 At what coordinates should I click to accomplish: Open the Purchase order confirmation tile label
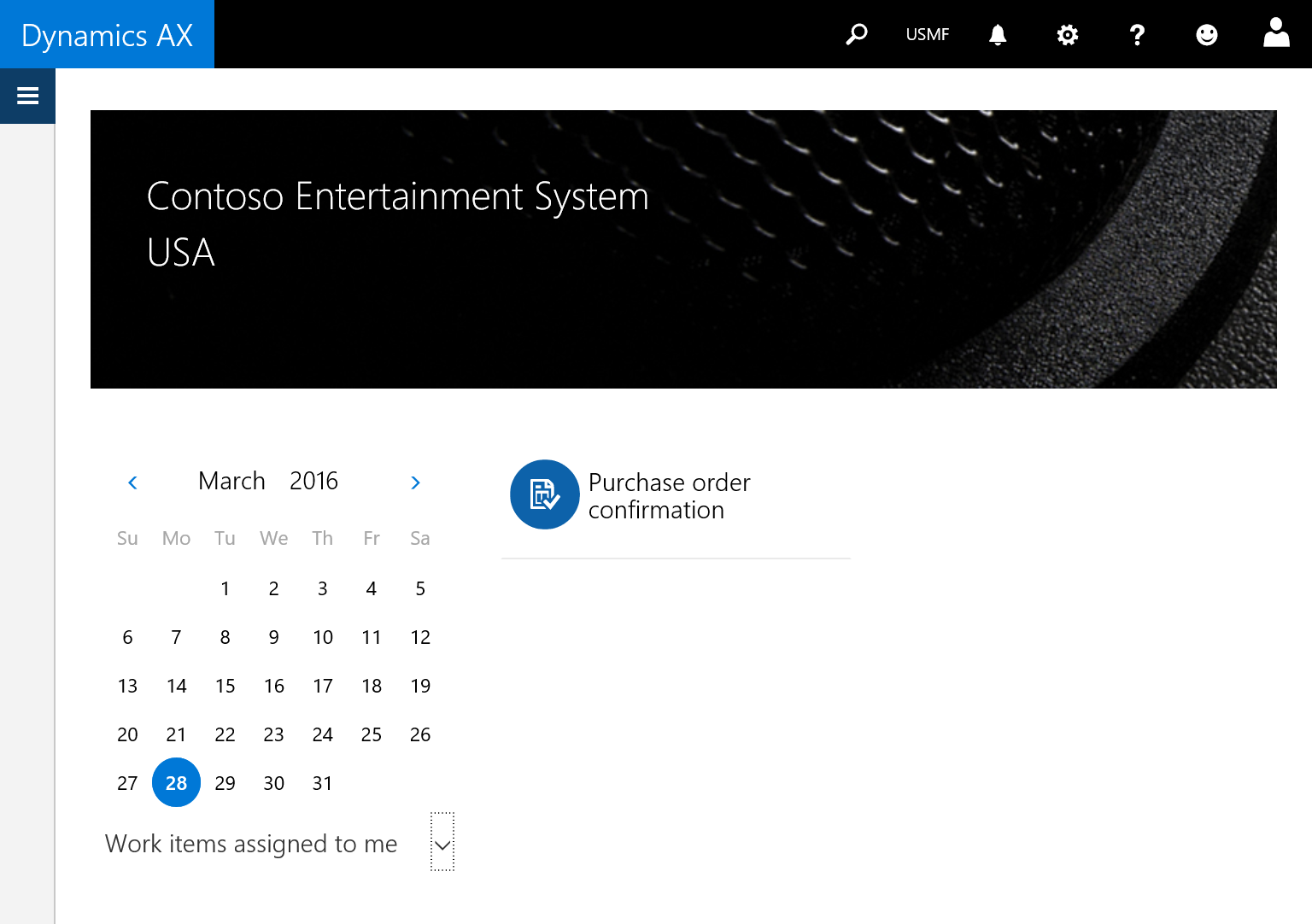pyautogui.click(x=669, y=496)
